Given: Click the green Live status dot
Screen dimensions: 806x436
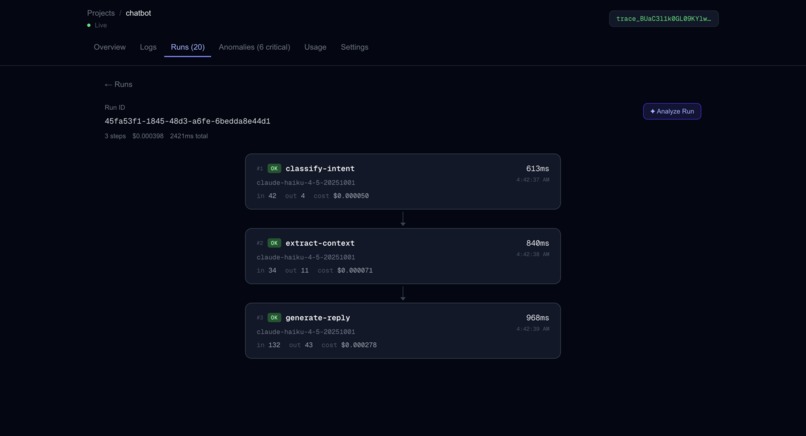Looking at the screenshot, I should coord(89,25).
